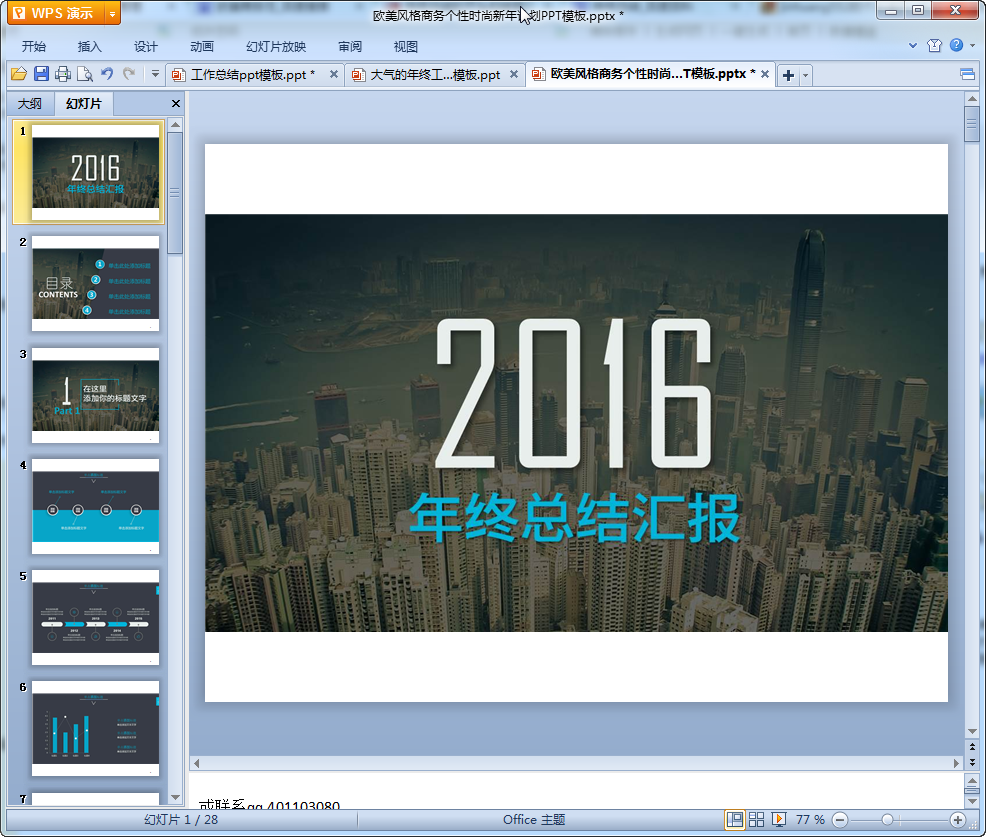The width and height of the screenshot is (986, 837).
Task: Expand the WPS 演示 dropdown arrow
Action: pyautogui.click(x=113, y=13)
